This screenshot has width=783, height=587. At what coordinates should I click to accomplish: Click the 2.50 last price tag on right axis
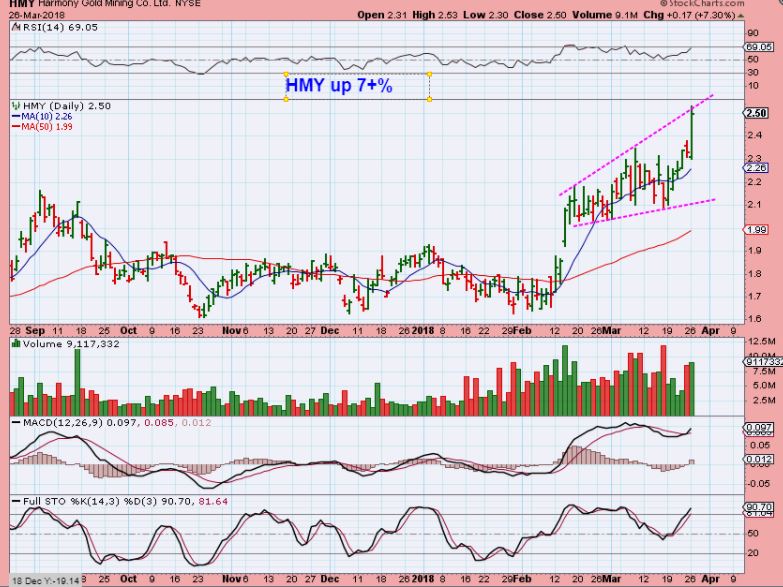tap(756, 113)
